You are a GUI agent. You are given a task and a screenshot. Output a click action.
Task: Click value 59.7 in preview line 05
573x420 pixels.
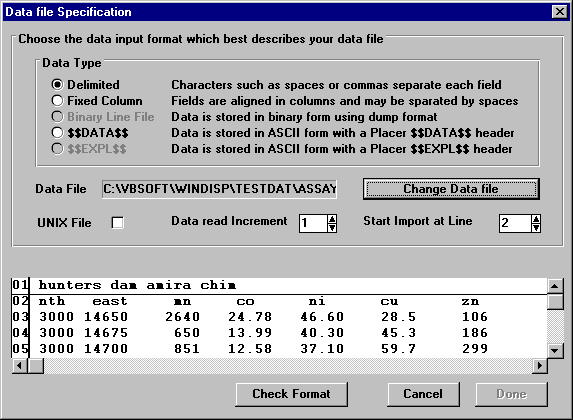398,349
